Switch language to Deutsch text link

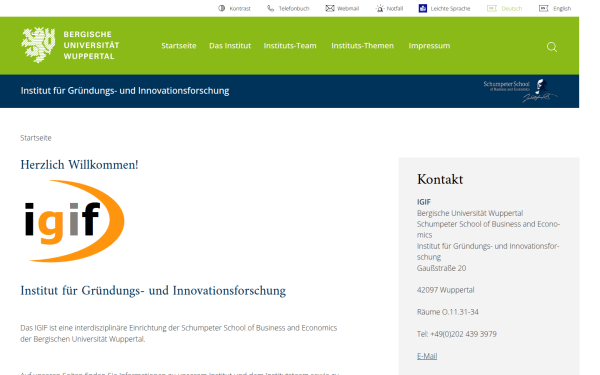coord(512,8)
